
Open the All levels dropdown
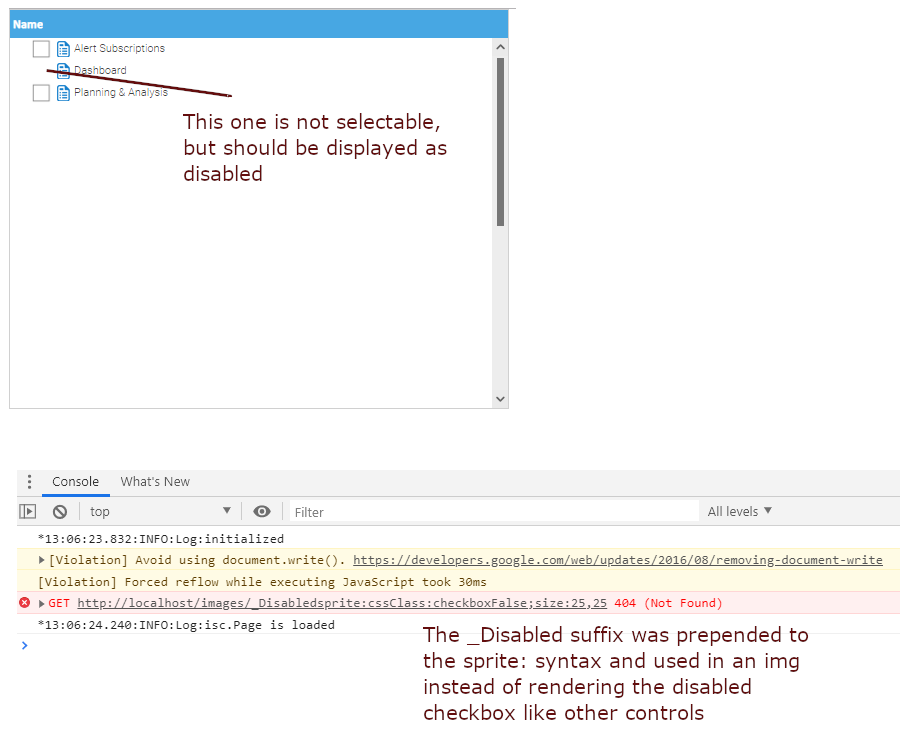(740, 511)
